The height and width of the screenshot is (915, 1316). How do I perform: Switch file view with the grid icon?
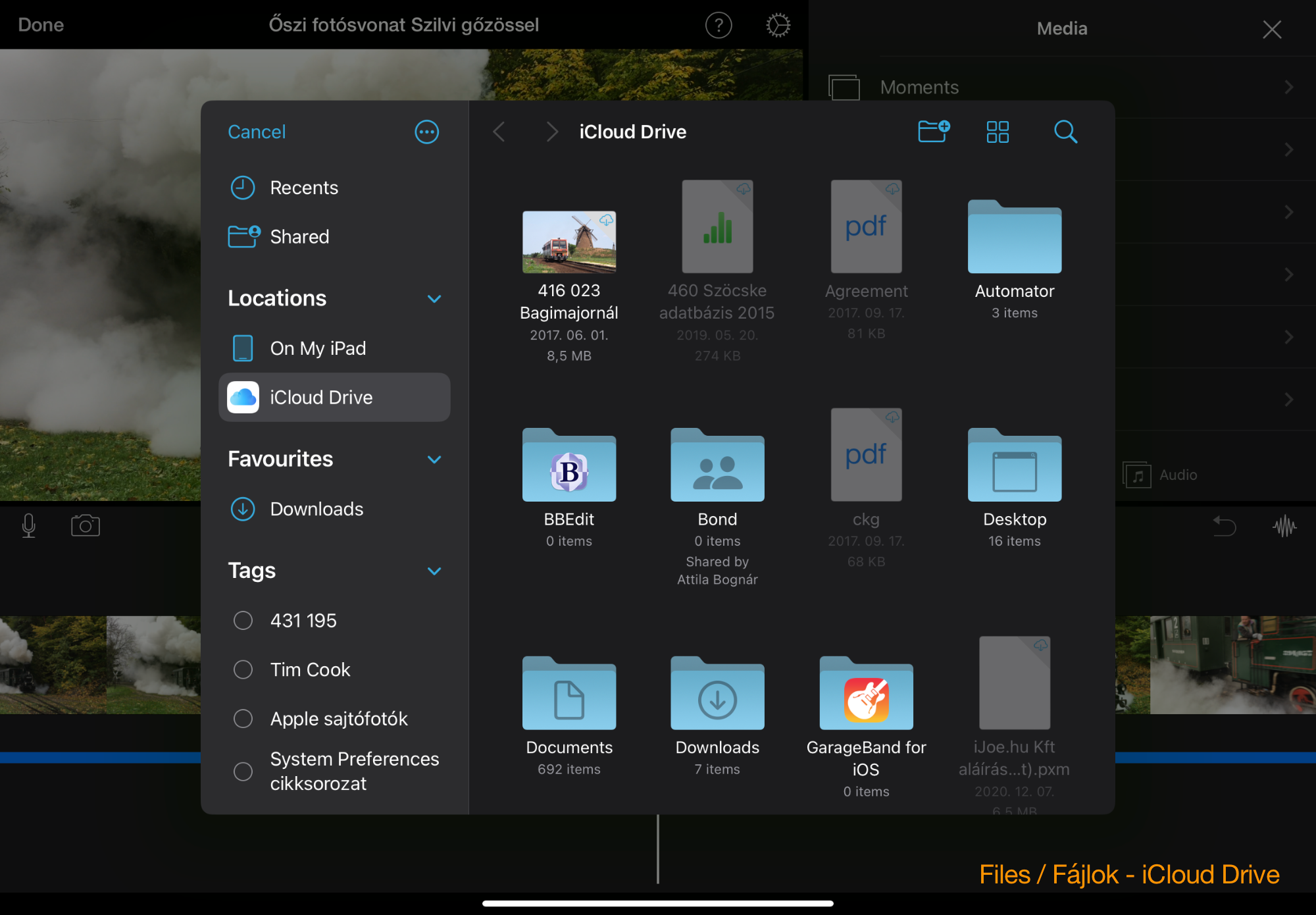click(998, 132)
